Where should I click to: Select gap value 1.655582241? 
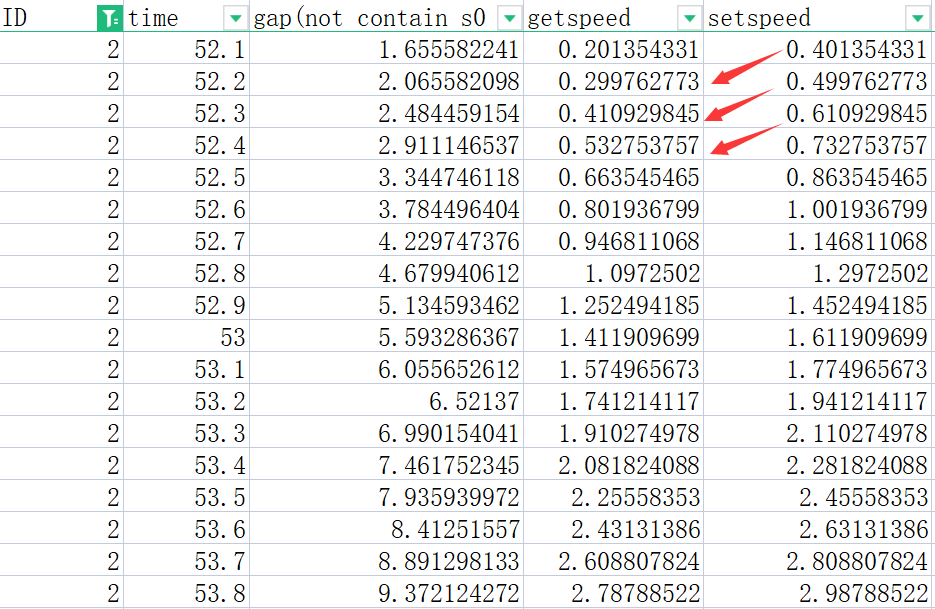386,49
